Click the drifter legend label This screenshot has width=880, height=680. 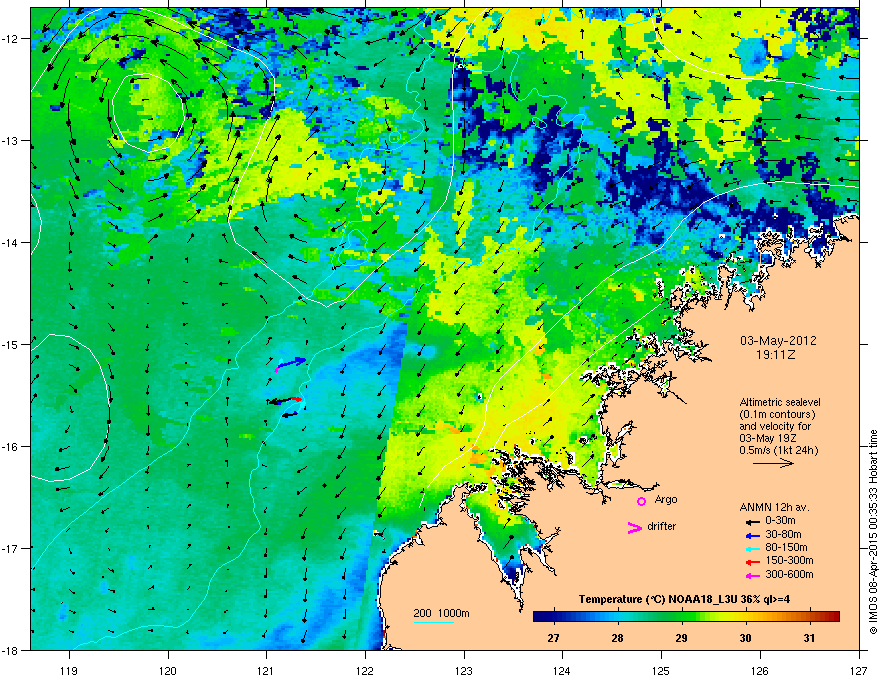[x=662, y=526]
